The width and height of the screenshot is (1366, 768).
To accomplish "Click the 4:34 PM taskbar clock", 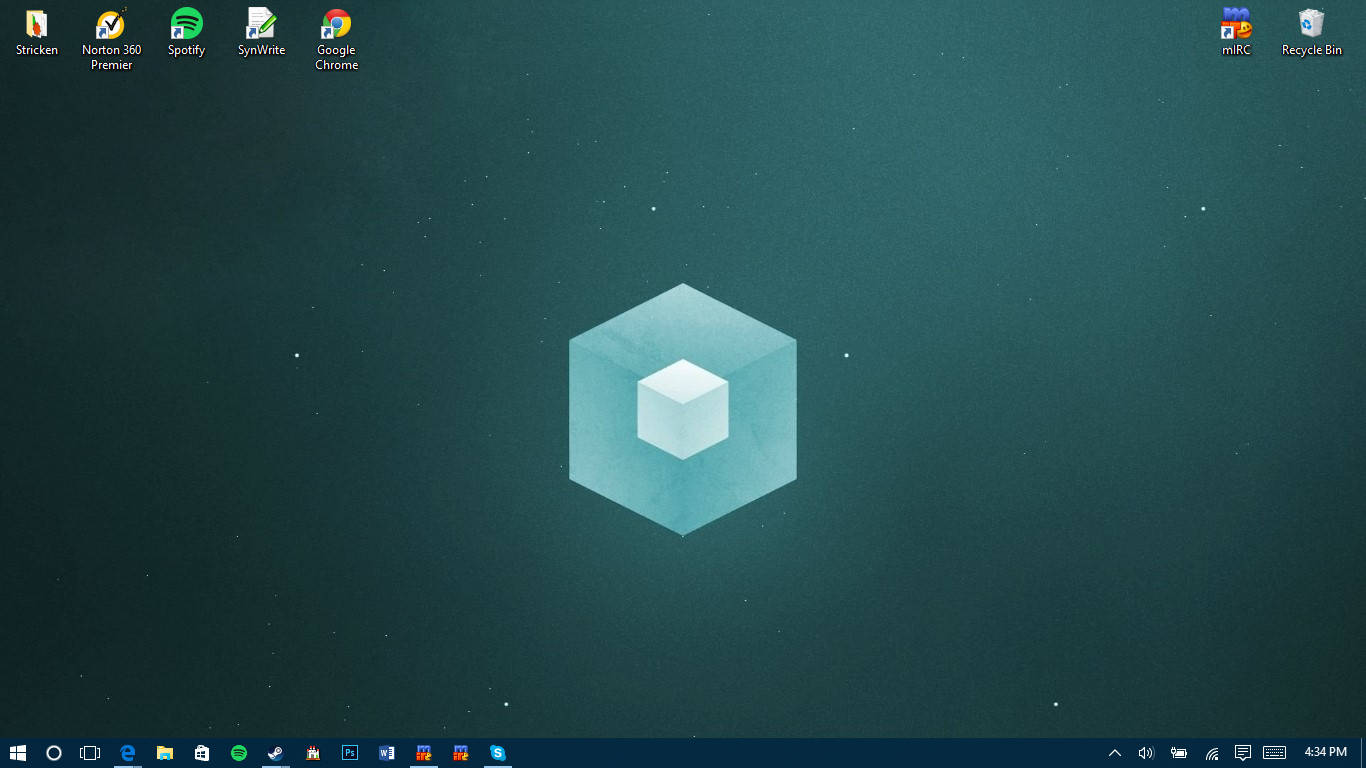I will pos(1326,752).
